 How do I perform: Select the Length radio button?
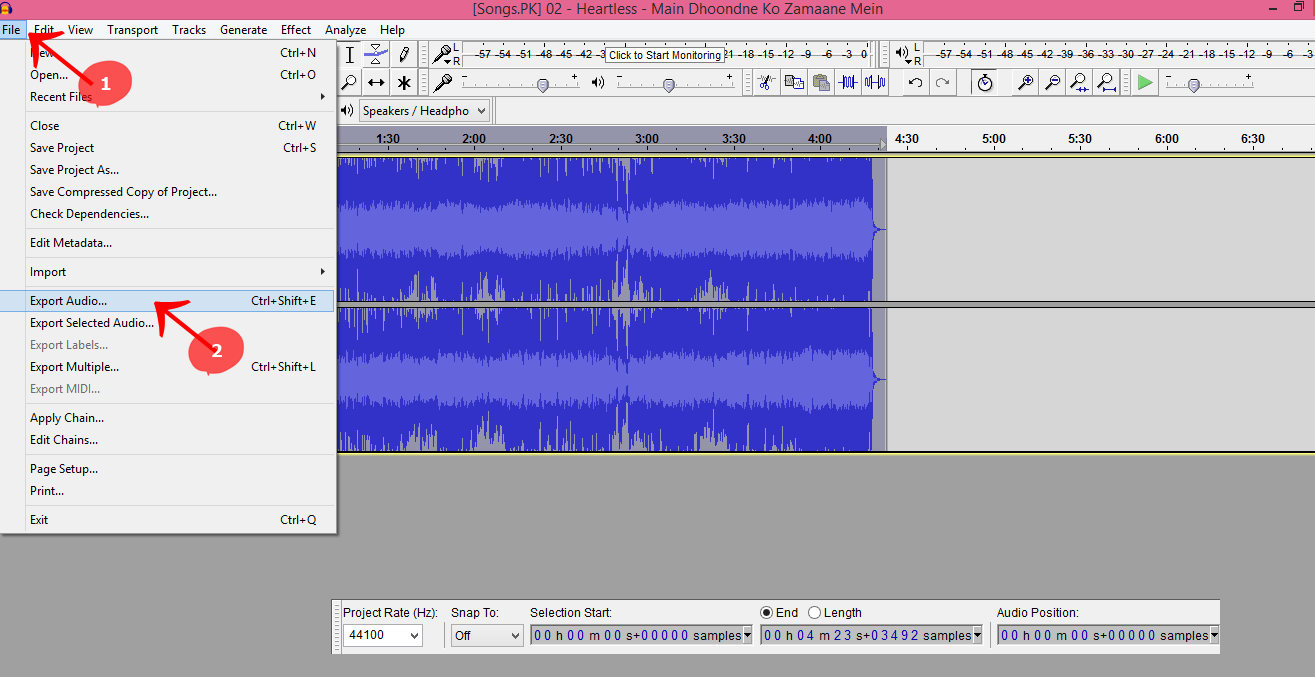pyautogui.click(x=814, y=612)
